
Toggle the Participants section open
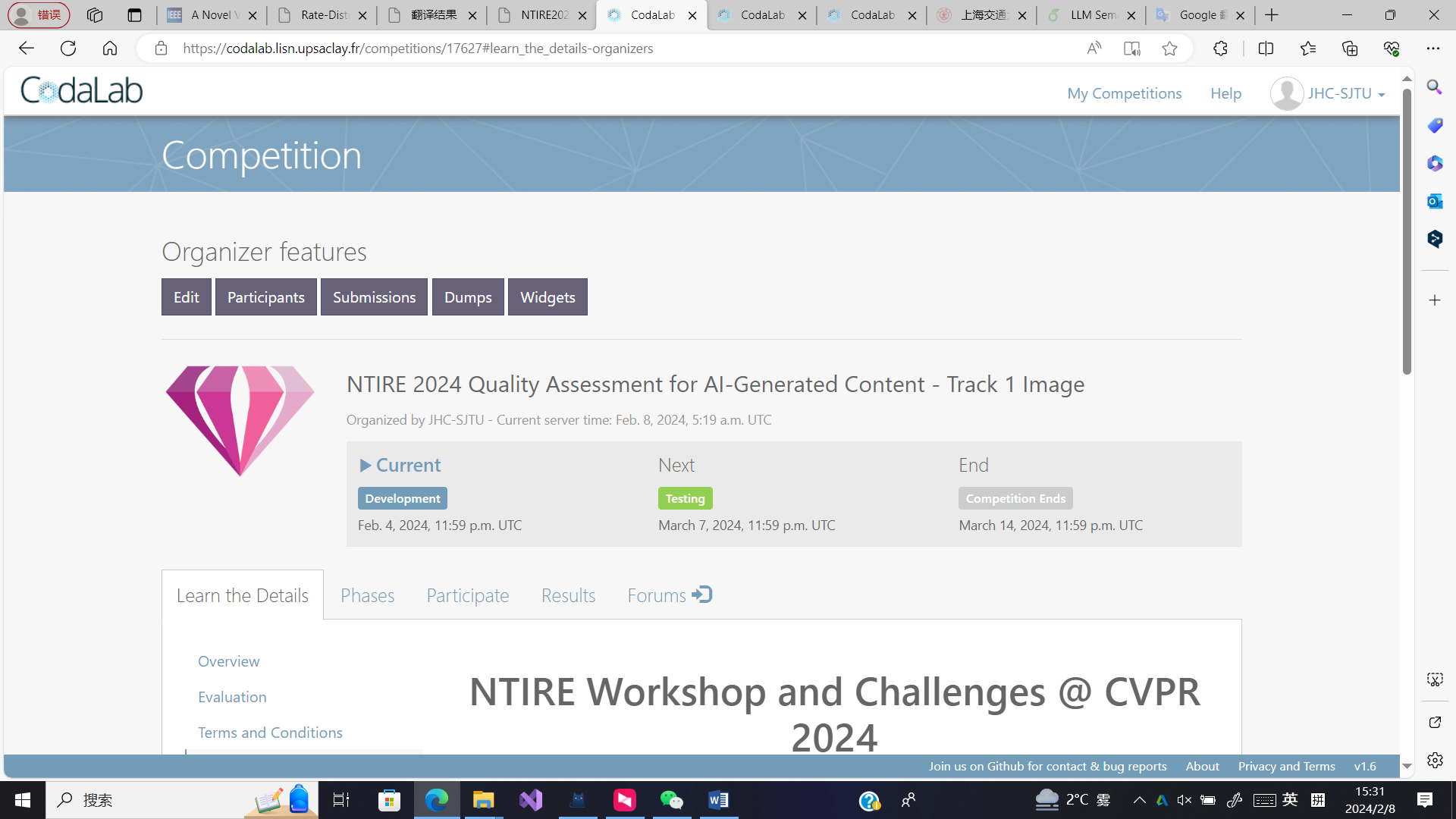[x=266, y=296]
